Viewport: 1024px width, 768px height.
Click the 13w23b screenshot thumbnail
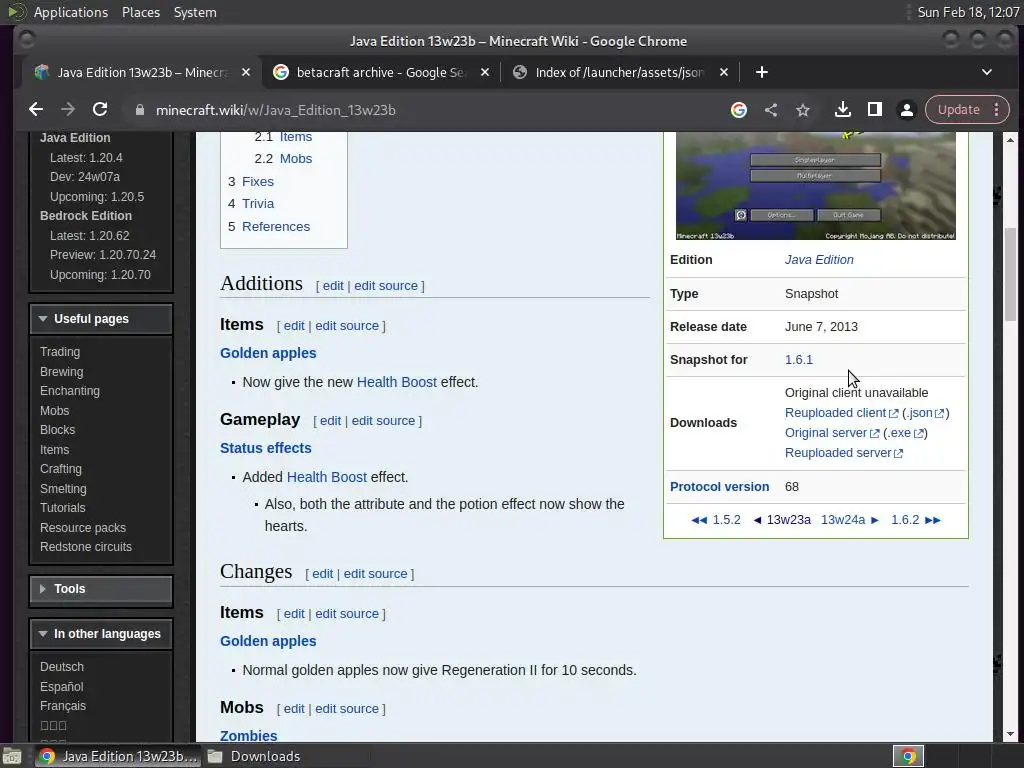coord(816,185)
